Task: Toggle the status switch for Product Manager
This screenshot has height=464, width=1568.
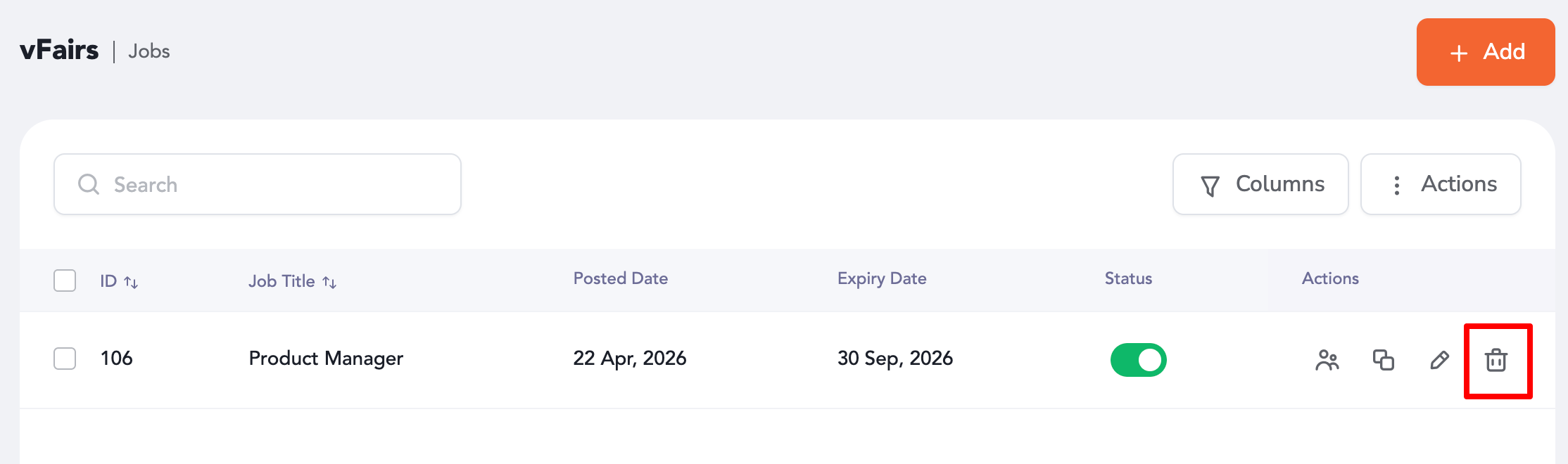Action: pyautogui.click(x=1138, y=360)
